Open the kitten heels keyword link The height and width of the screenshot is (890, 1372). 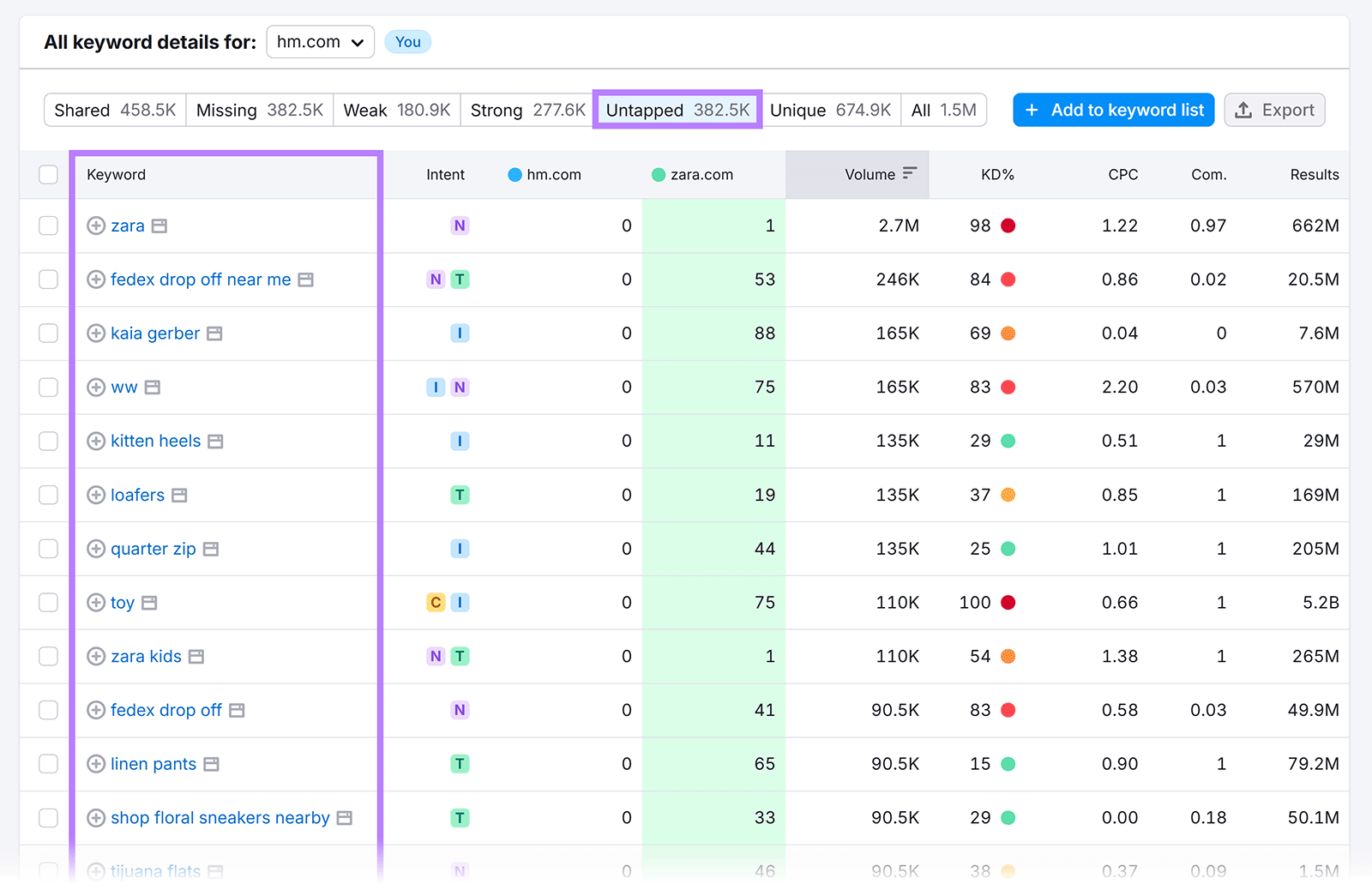(x=155, y=442)
